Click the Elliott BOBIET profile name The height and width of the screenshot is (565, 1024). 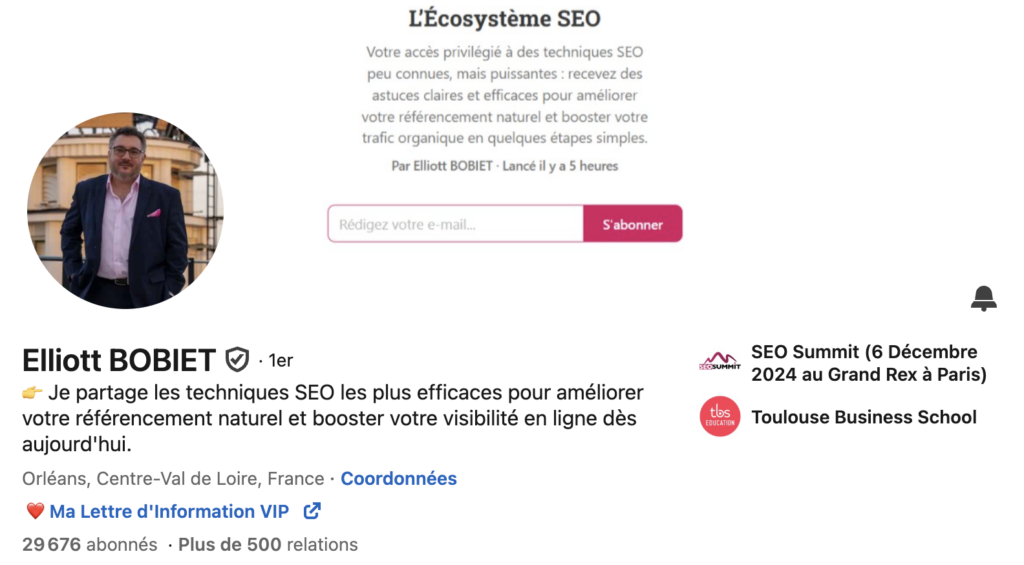click(119, 359)
